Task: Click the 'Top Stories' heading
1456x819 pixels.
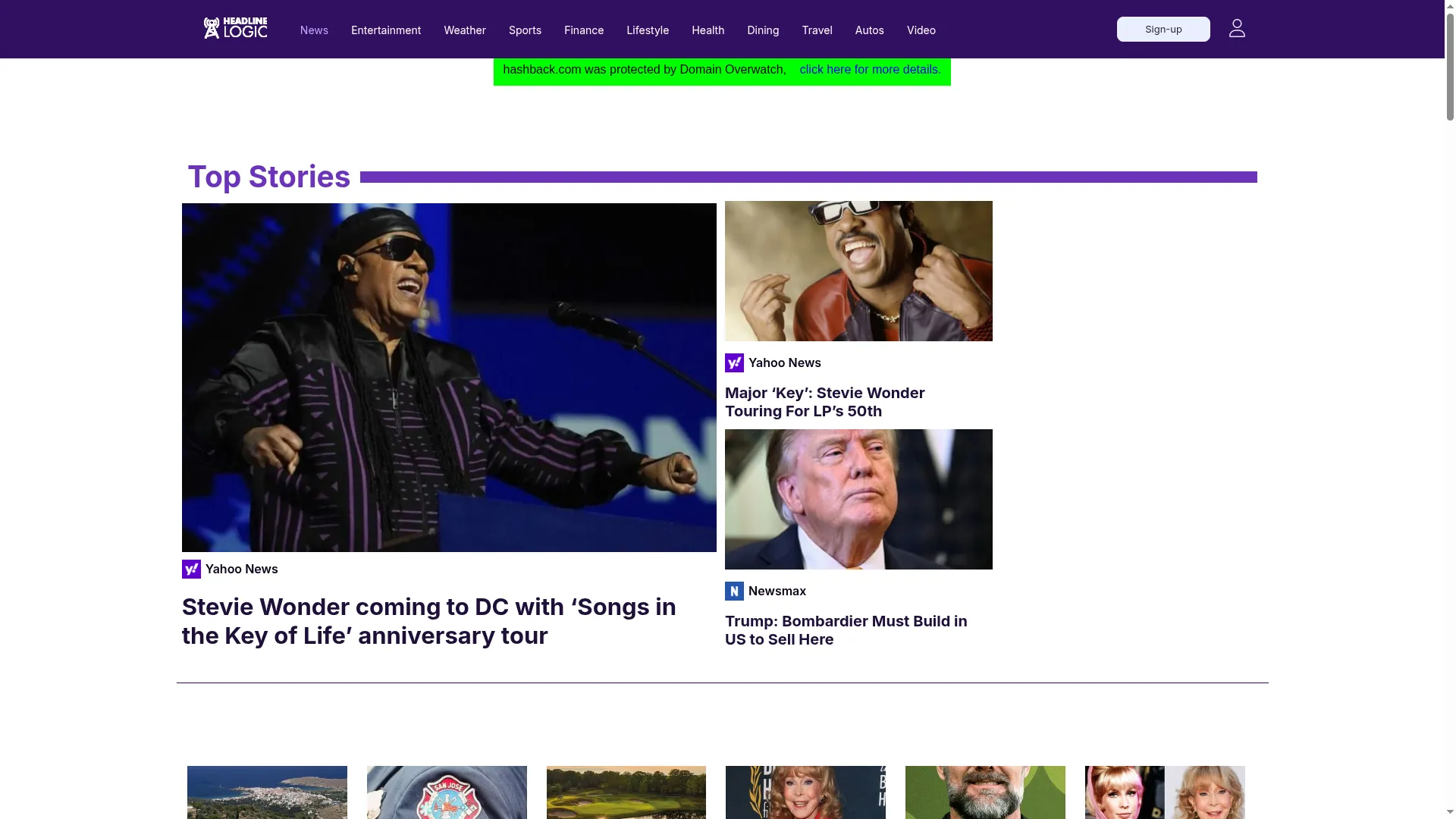Action: coord(269,177)
